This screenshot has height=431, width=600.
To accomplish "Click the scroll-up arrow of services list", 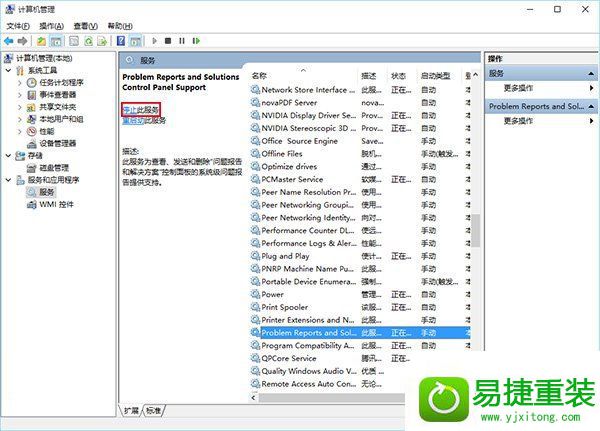I will pos(475,75).
